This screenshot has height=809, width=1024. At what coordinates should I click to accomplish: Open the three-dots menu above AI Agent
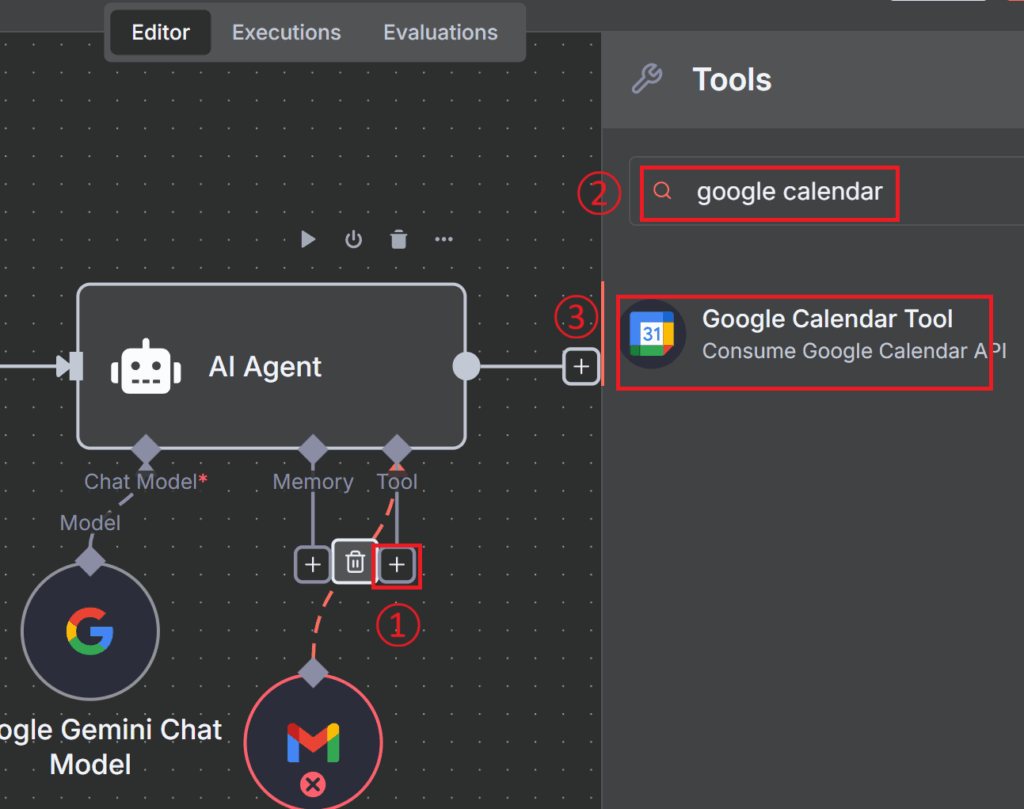click(444, 240)
